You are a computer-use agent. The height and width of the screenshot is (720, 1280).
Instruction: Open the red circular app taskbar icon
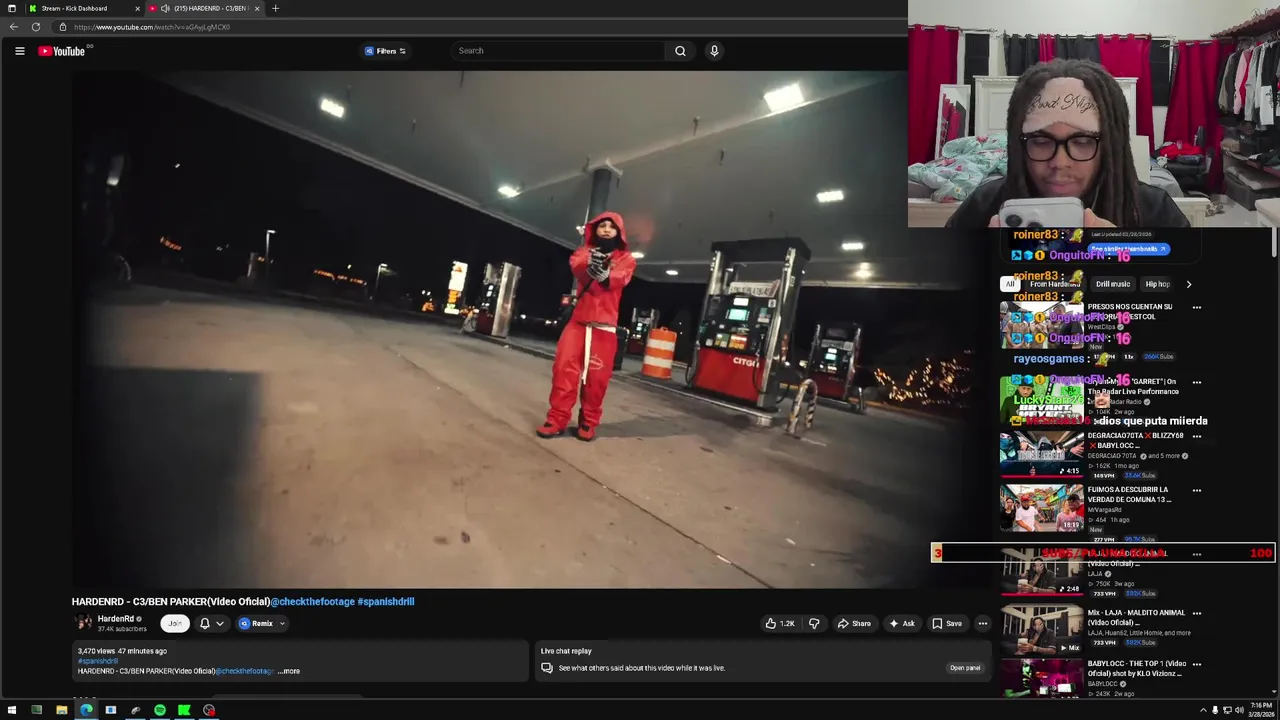209,710
